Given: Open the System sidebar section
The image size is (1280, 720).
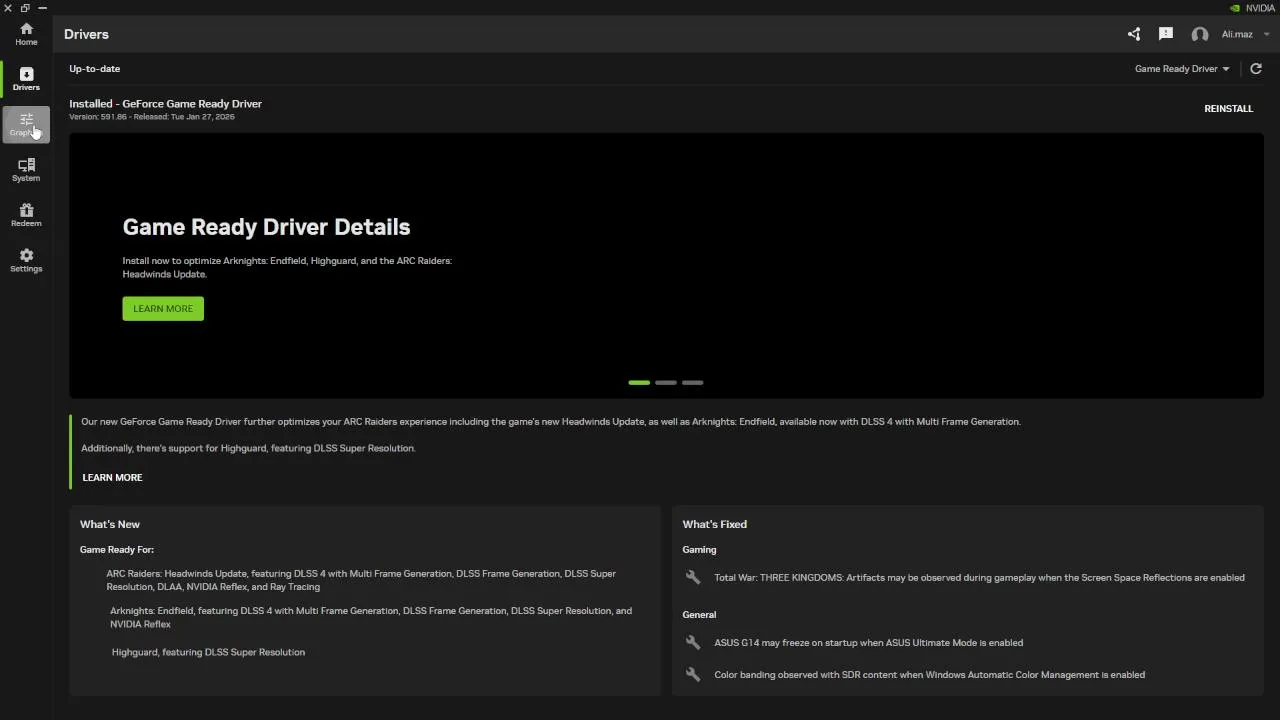Looking at the screenshot, I should pyautogui.click(x=26, y=170).
